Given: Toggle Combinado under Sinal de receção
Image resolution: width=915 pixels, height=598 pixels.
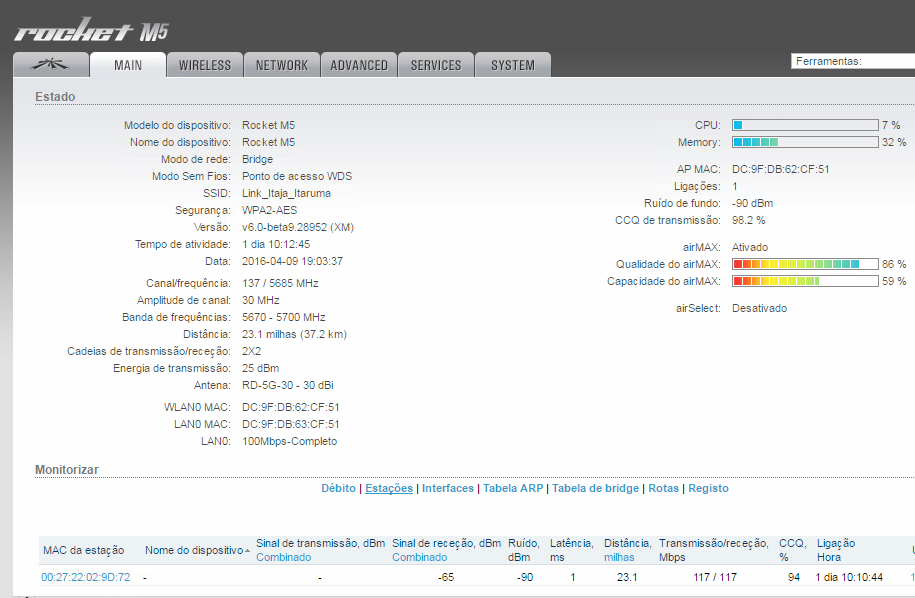Looking at the screenshot, I should [420, 557].
